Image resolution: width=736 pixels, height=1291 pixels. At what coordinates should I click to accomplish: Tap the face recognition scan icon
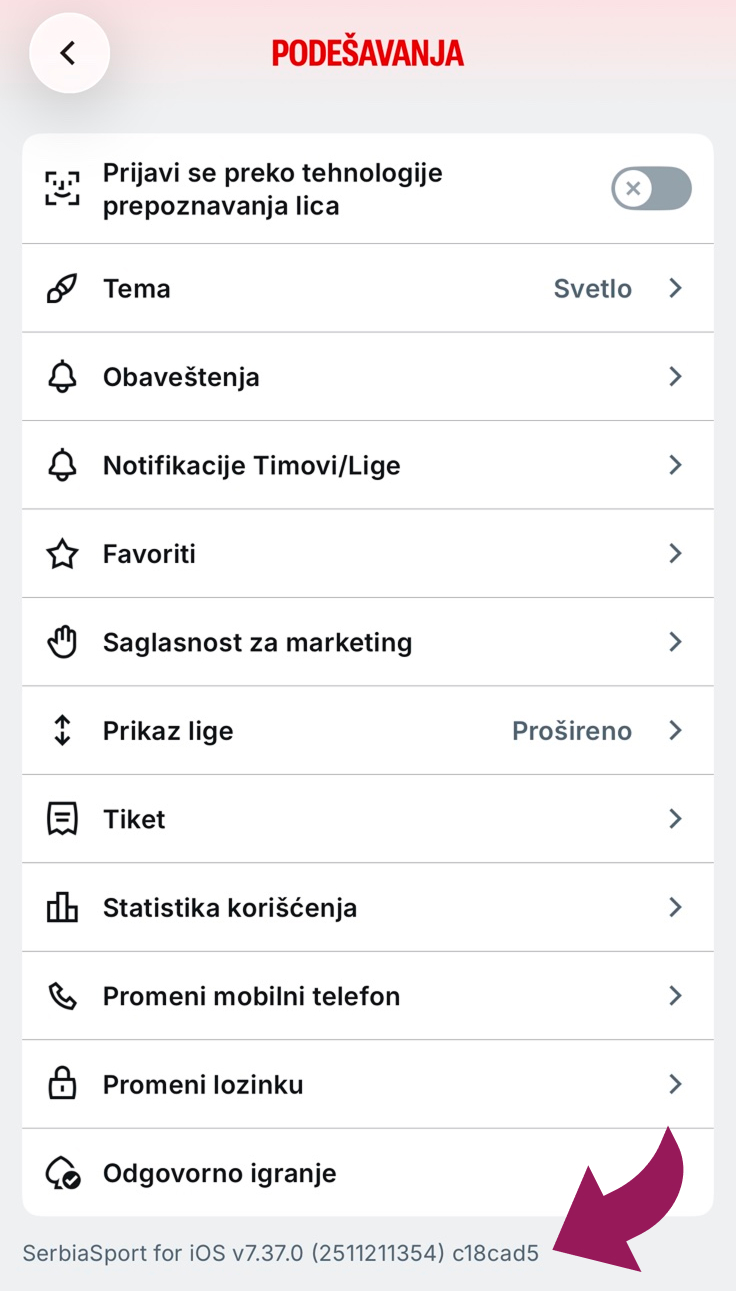click(62, 188)
